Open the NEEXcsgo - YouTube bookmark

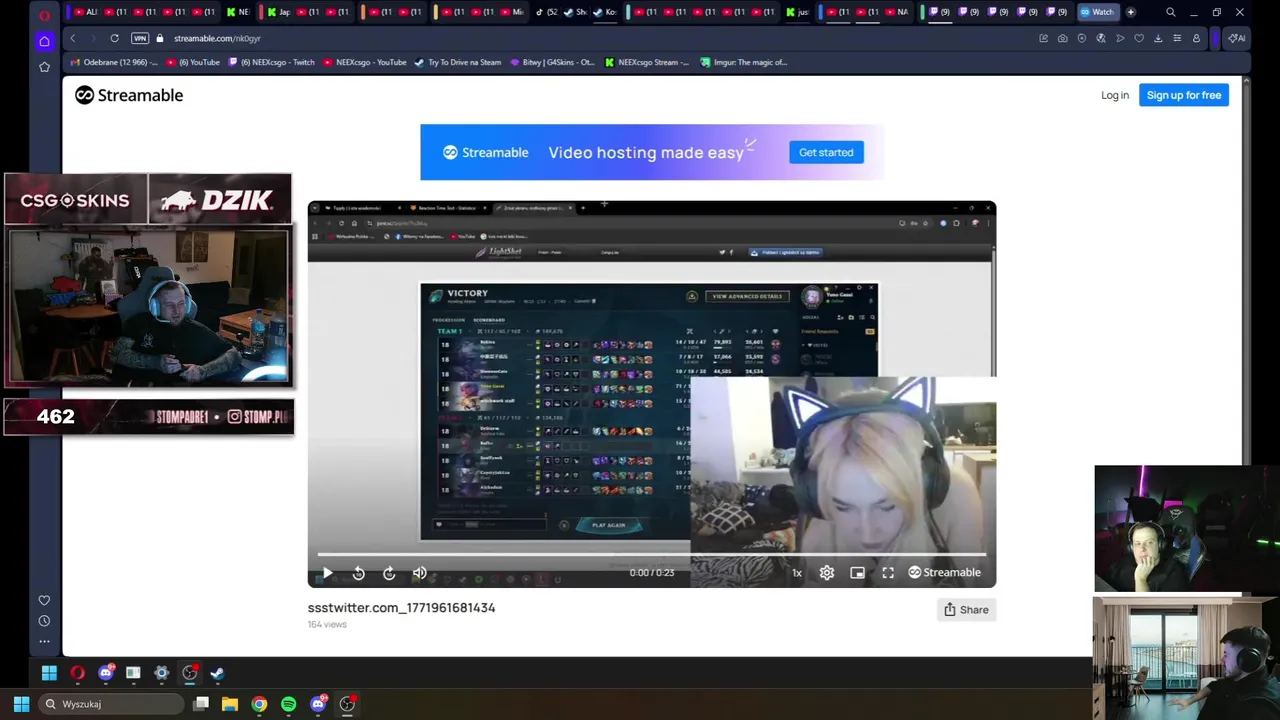click(365, 62)
